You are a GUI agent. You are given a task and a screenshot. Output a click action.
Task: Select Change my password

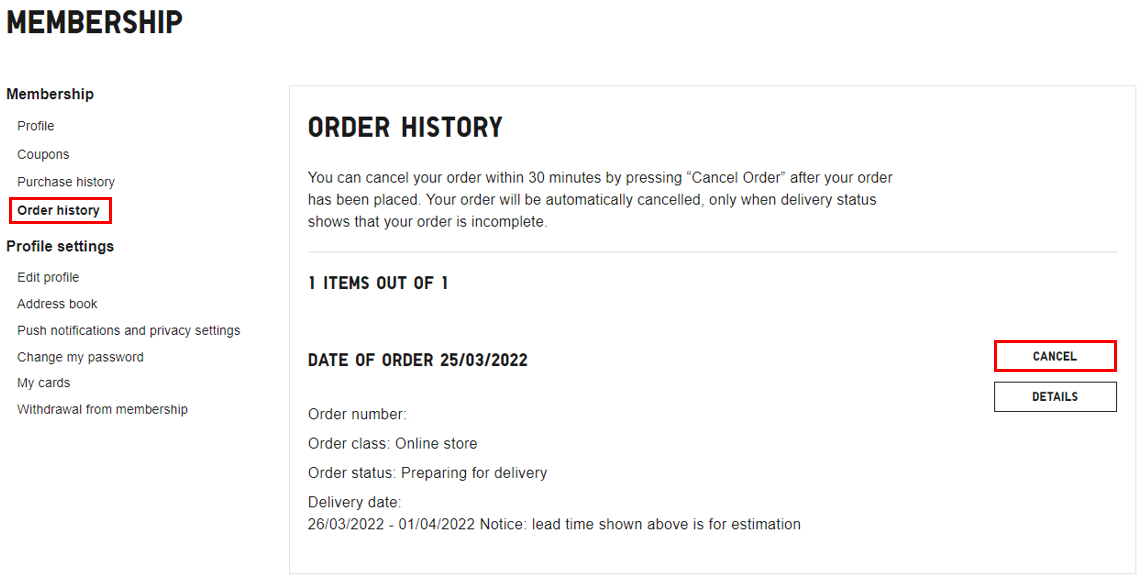(x=80, y=357)
